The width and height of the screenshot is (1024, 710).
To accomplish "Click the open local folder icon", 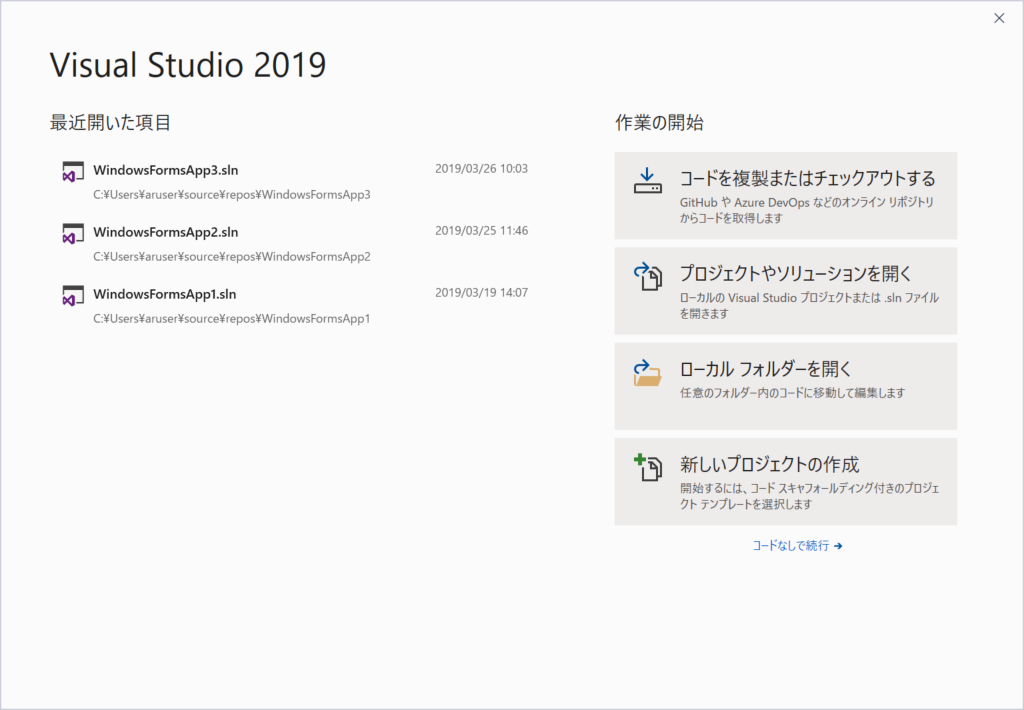I will coord(647,372).
